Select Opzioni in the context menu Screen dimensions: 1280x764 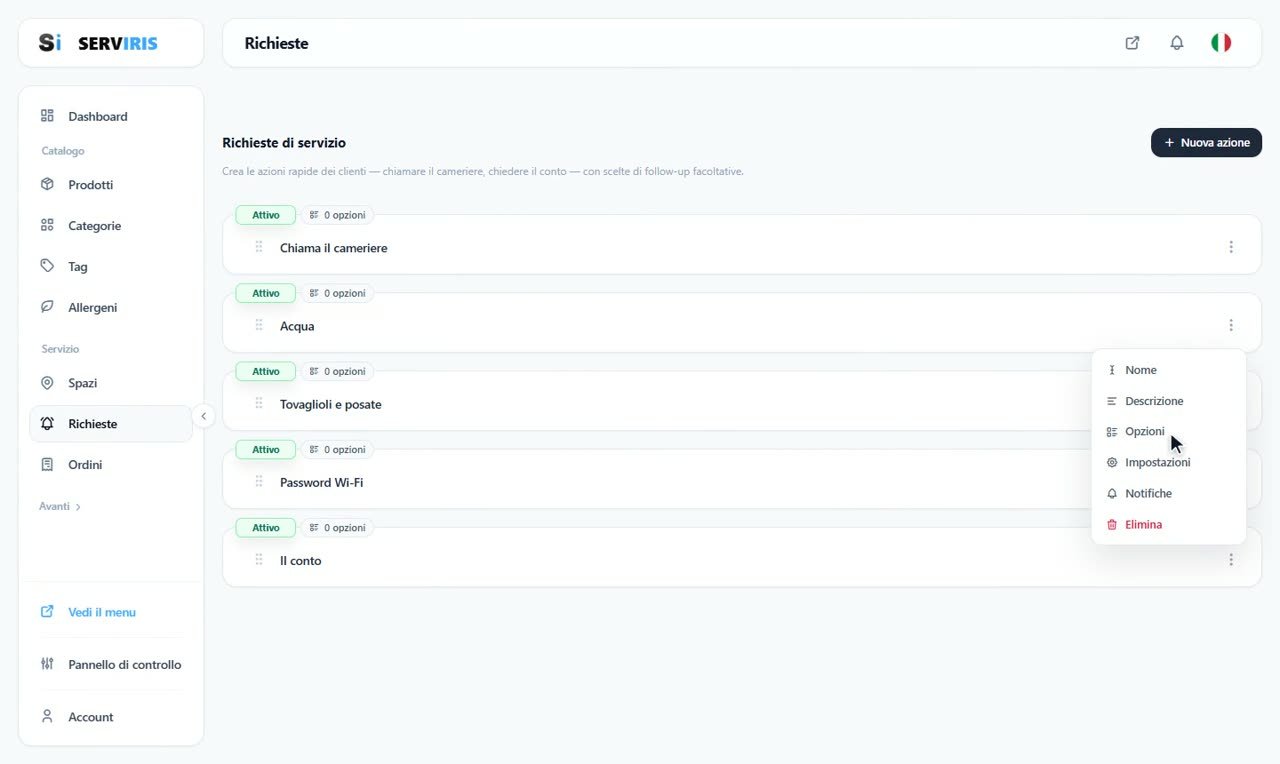click(x=1168, y=432)
